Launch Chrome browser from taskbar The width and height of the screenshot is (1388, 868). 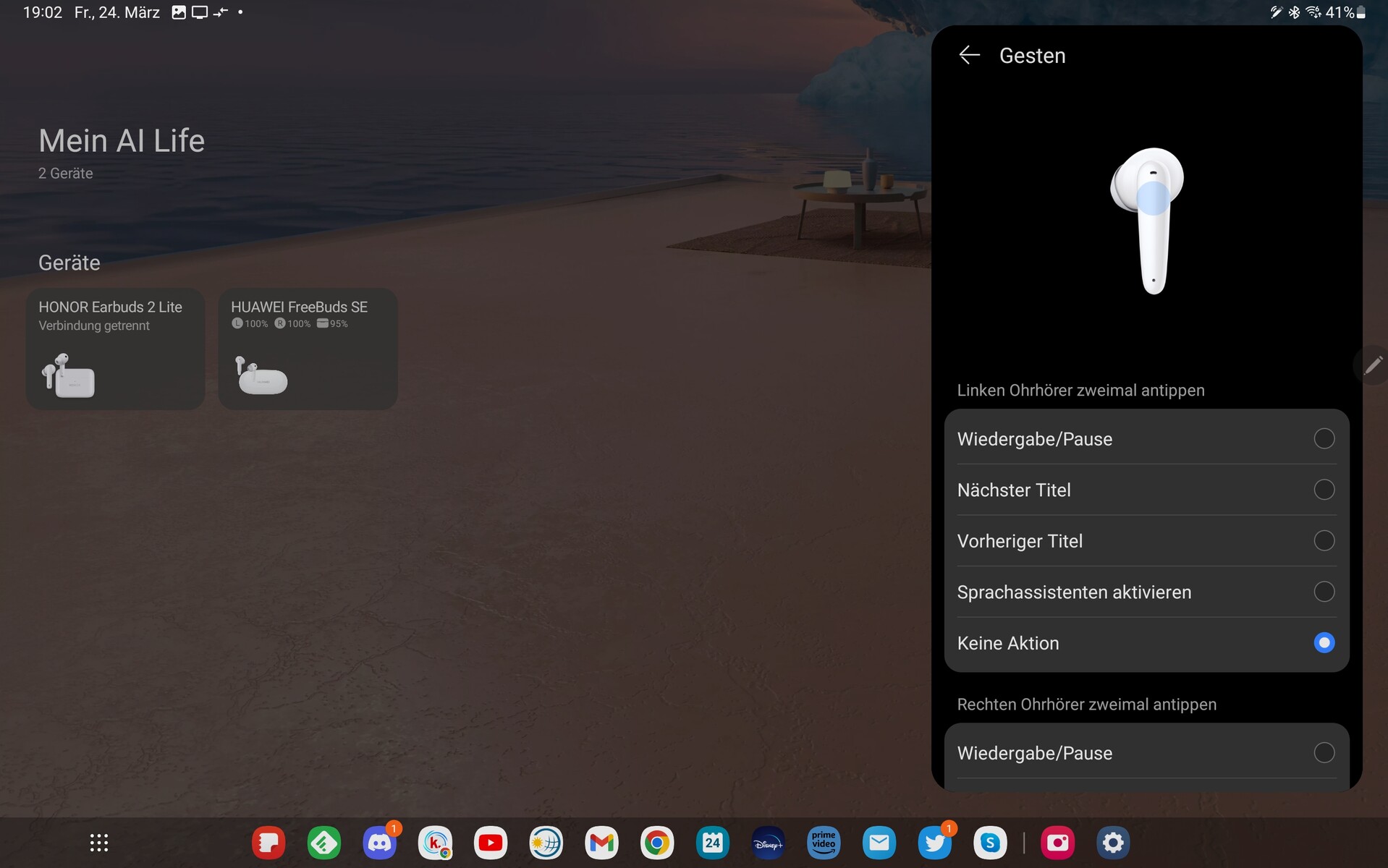pyautogui.click(x=657, y=843)
